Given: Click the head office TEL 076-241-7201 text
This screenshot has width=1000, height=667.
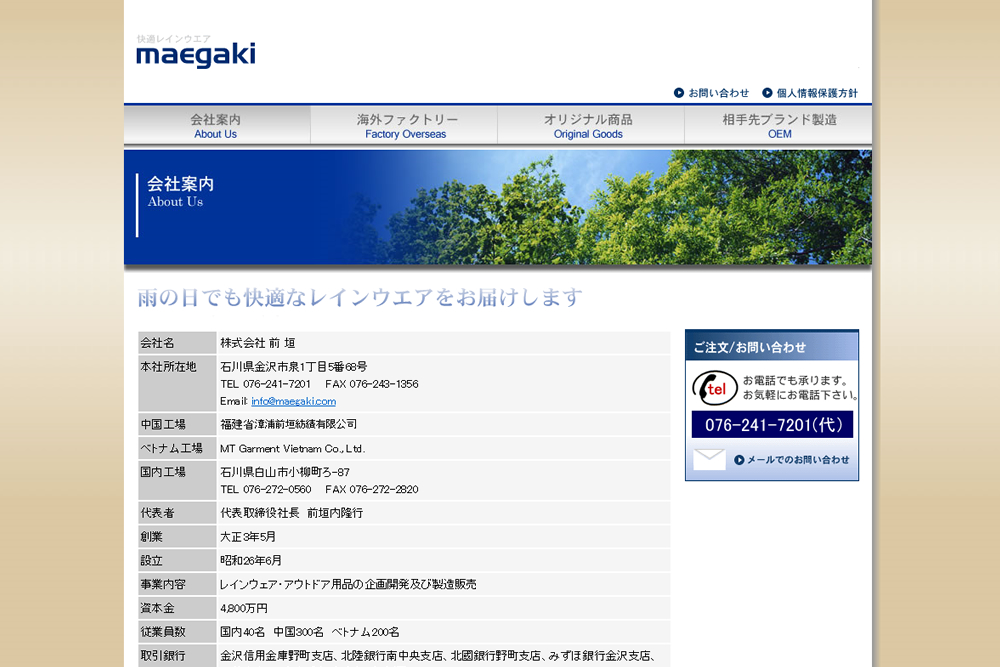Looking at the screenshot, I should (265, 384).
